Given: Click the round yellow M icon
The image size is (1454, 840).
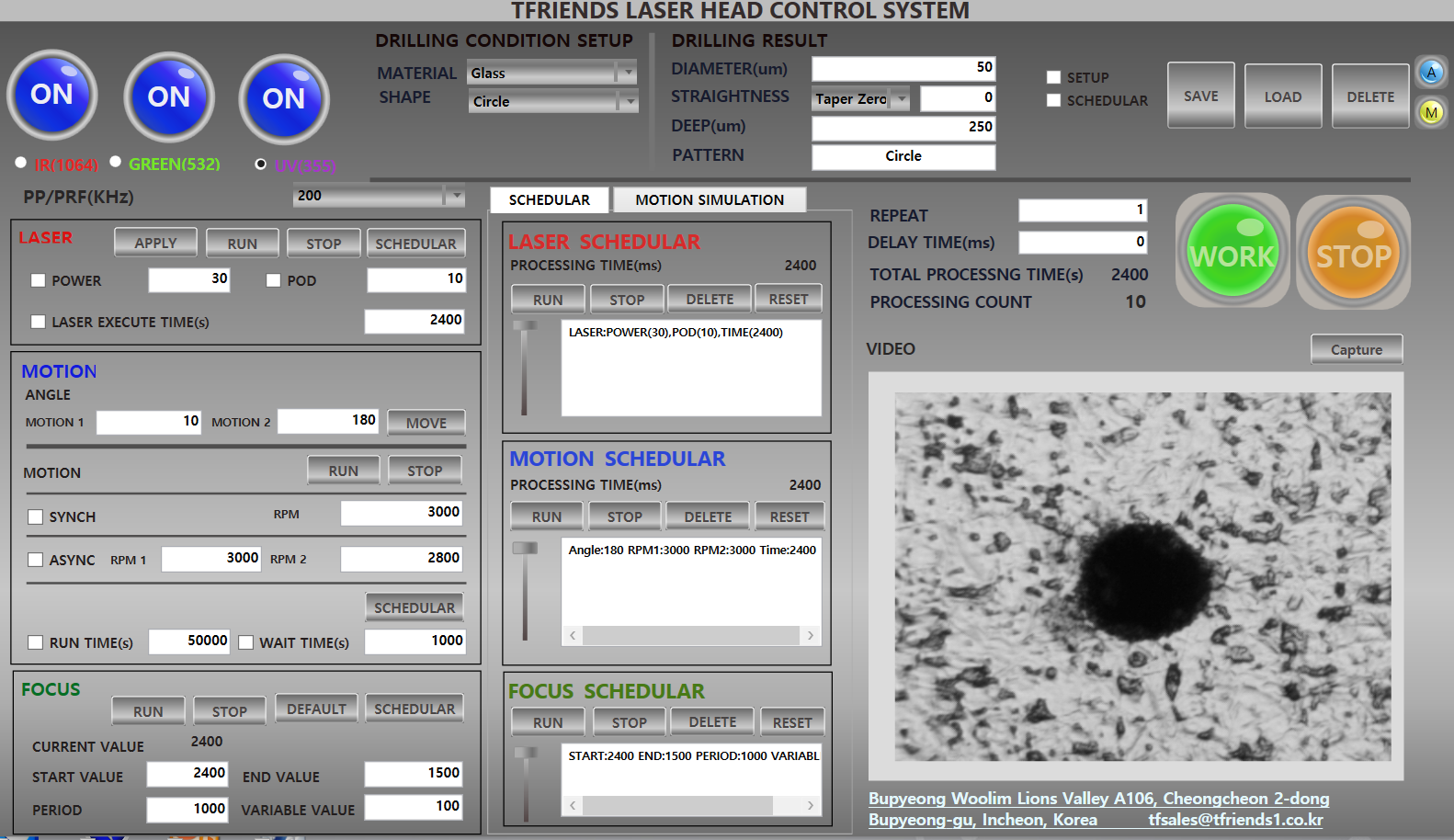Looking at the screenshot, I should click(1431, 112).
